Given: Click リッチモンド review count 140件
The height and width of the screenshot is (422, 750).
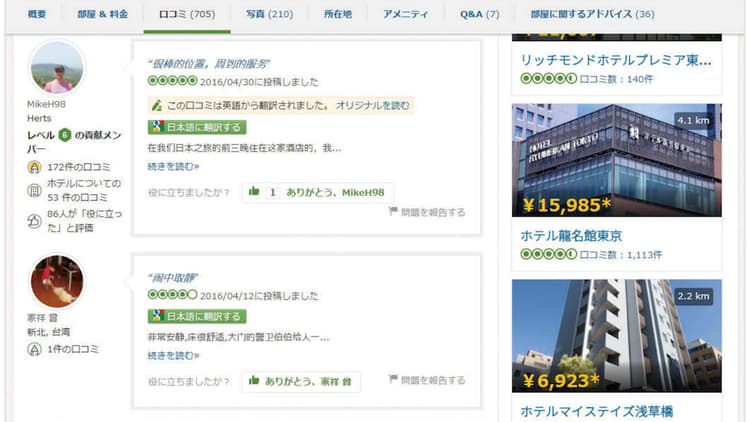Looking at the screenshot, I should tap(616, 79).
